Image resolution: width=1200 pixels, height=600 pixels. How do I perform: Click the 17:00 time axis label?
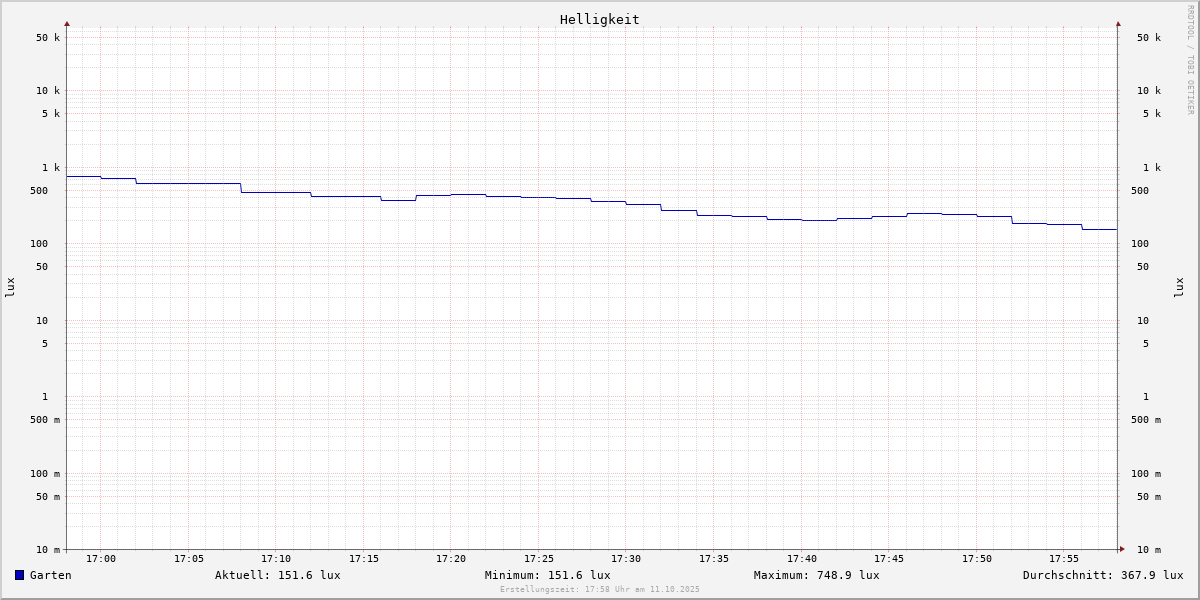[x=101, y=559]
